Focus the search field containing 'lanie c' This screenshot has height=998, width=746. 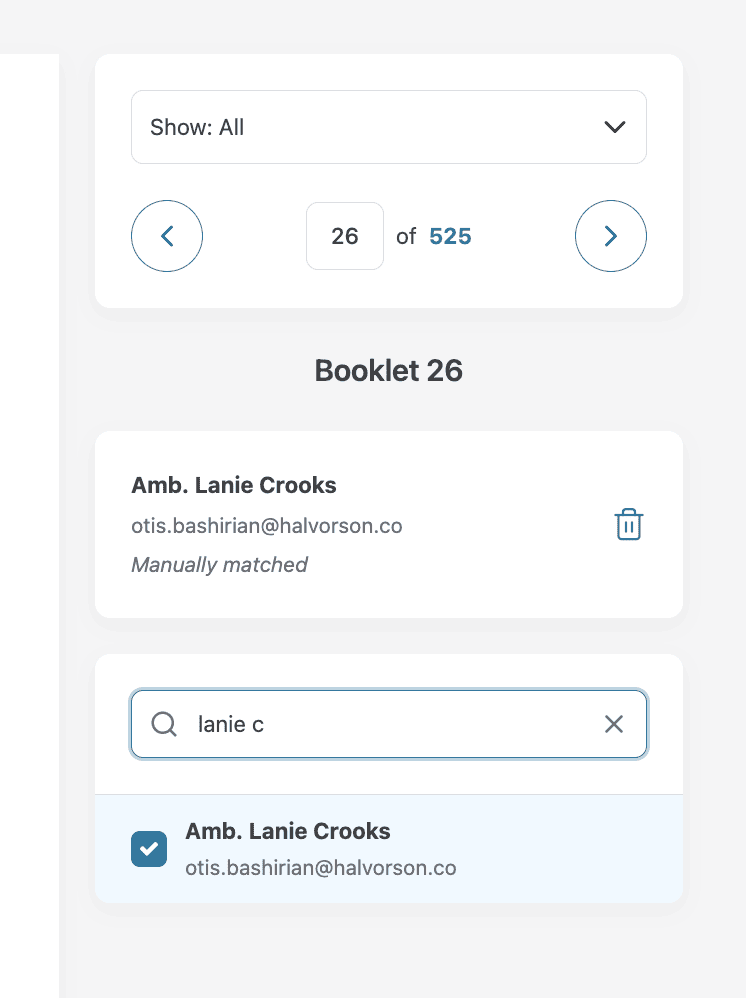click(x=390, y=724)
